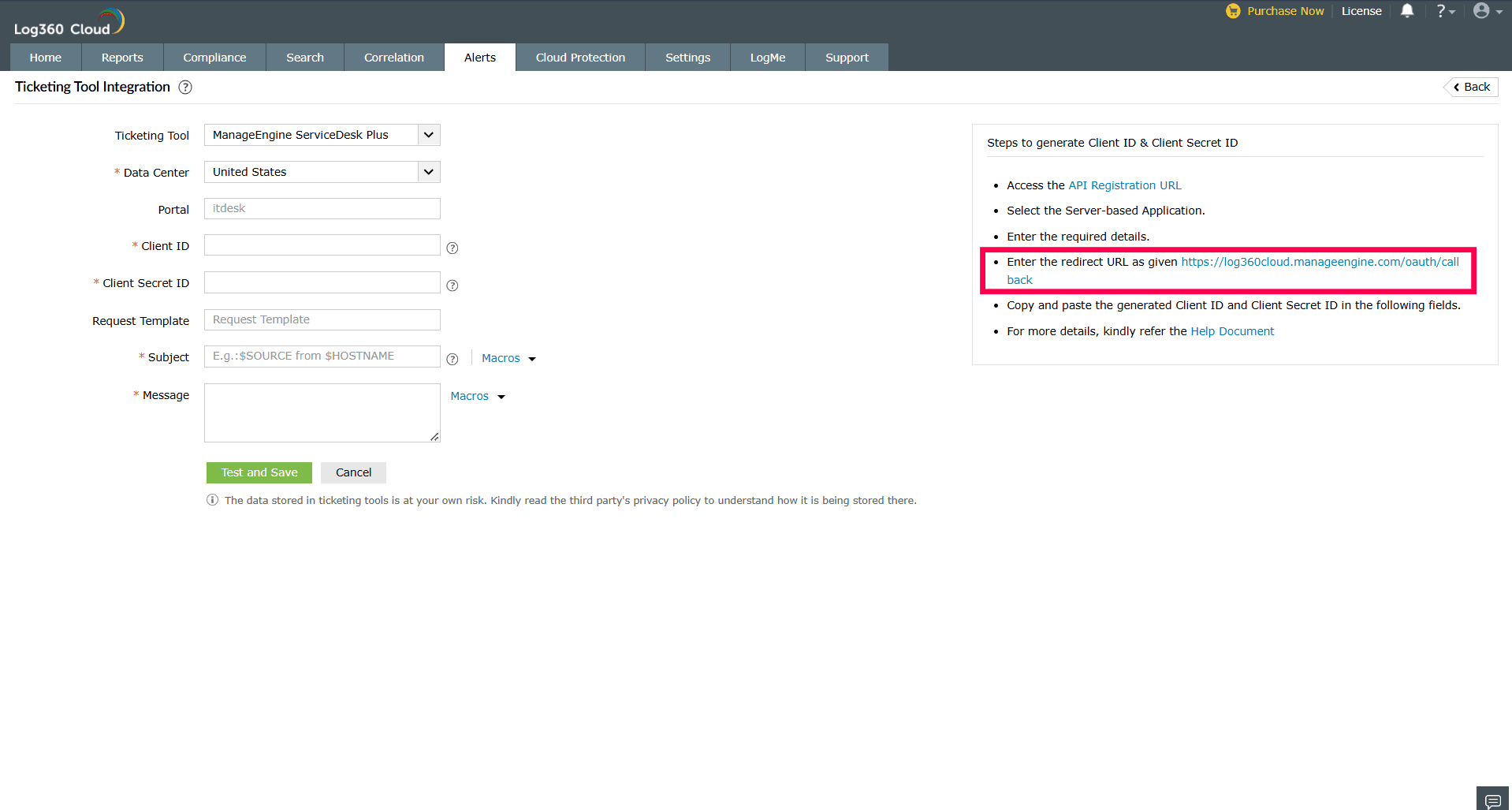Open the Search tab
This screenshot has height=810, width=1512.
click(305, 58)
